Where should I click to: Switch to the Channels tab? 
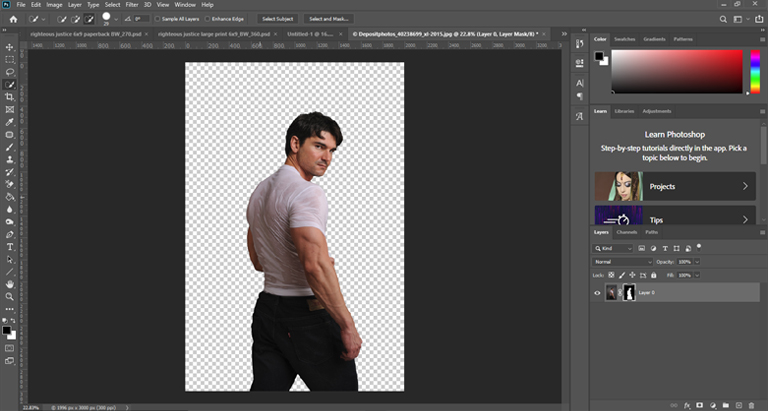(626, 232)
